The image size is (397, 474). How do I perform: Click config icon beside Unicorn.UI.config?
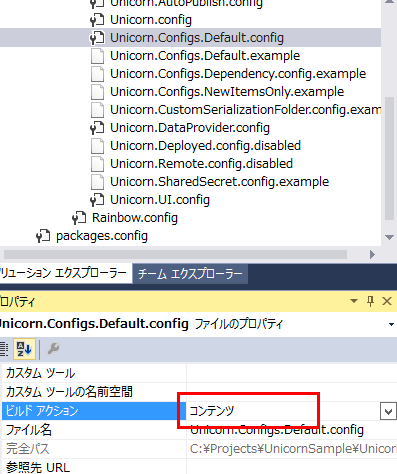[97, 200]
